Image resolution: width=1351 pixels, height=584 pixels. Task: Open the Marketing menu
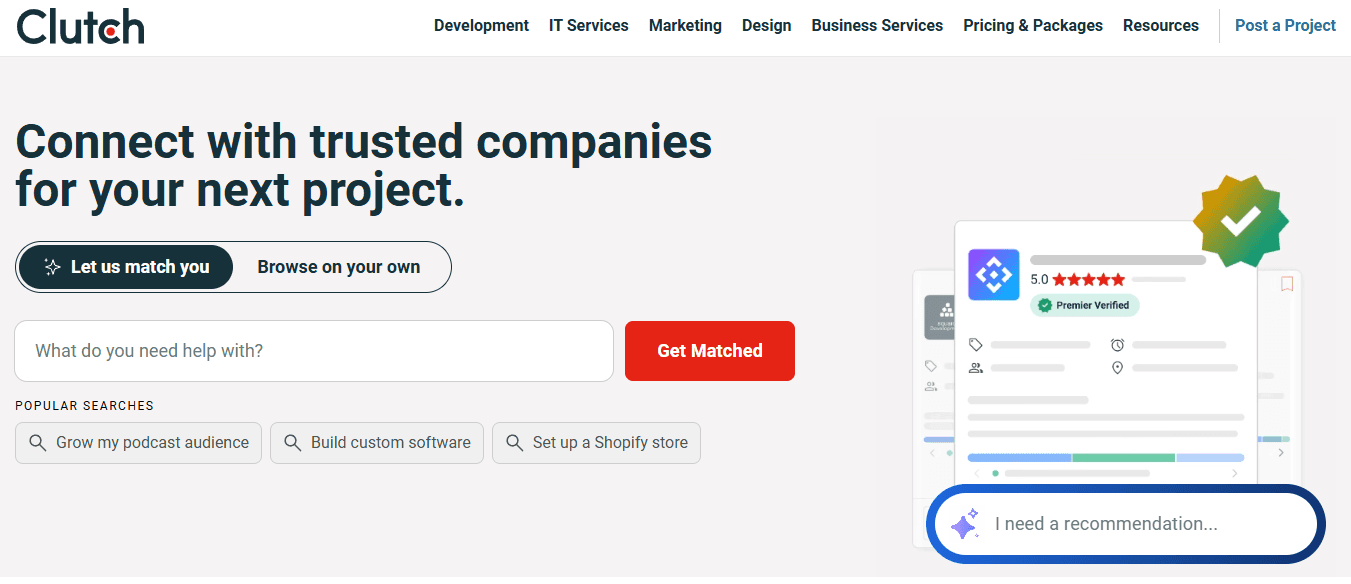(685, 26)
